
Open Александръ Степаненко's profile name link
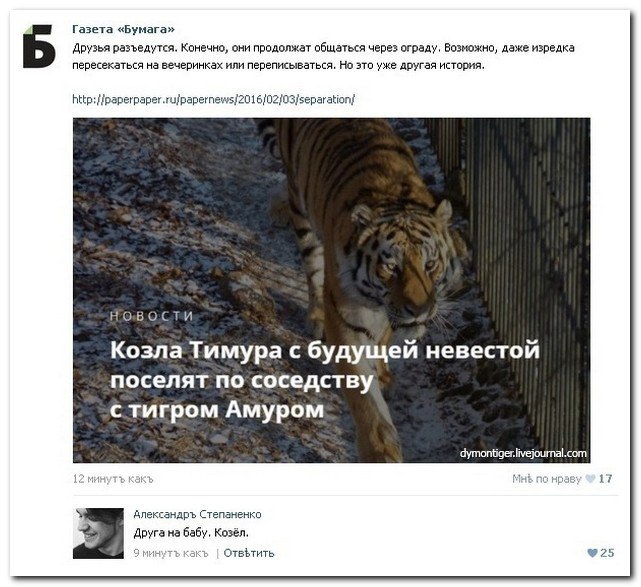197,514
